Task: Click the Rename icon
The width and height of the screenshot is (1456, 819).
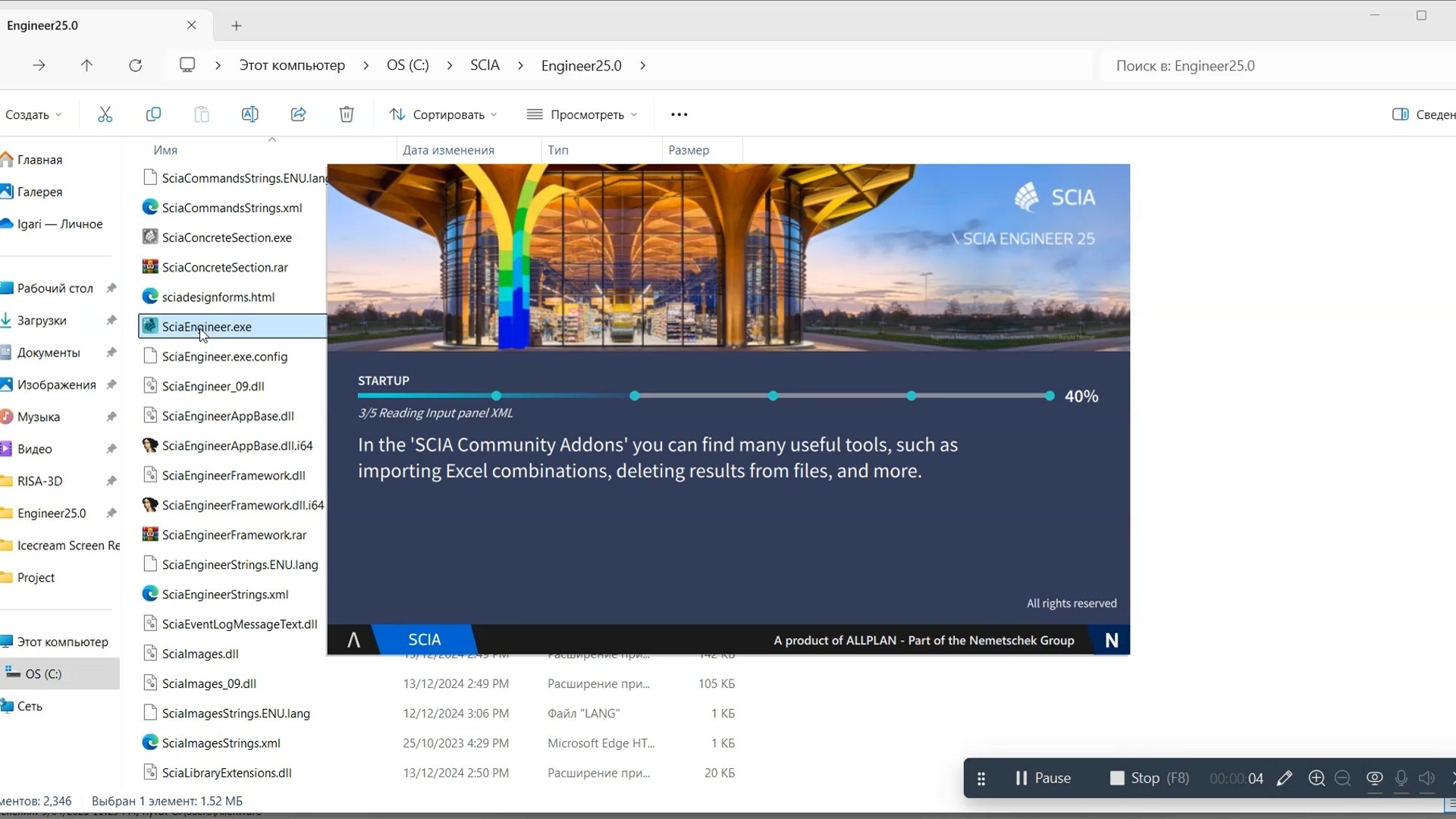Action: (x=249, y=114)
